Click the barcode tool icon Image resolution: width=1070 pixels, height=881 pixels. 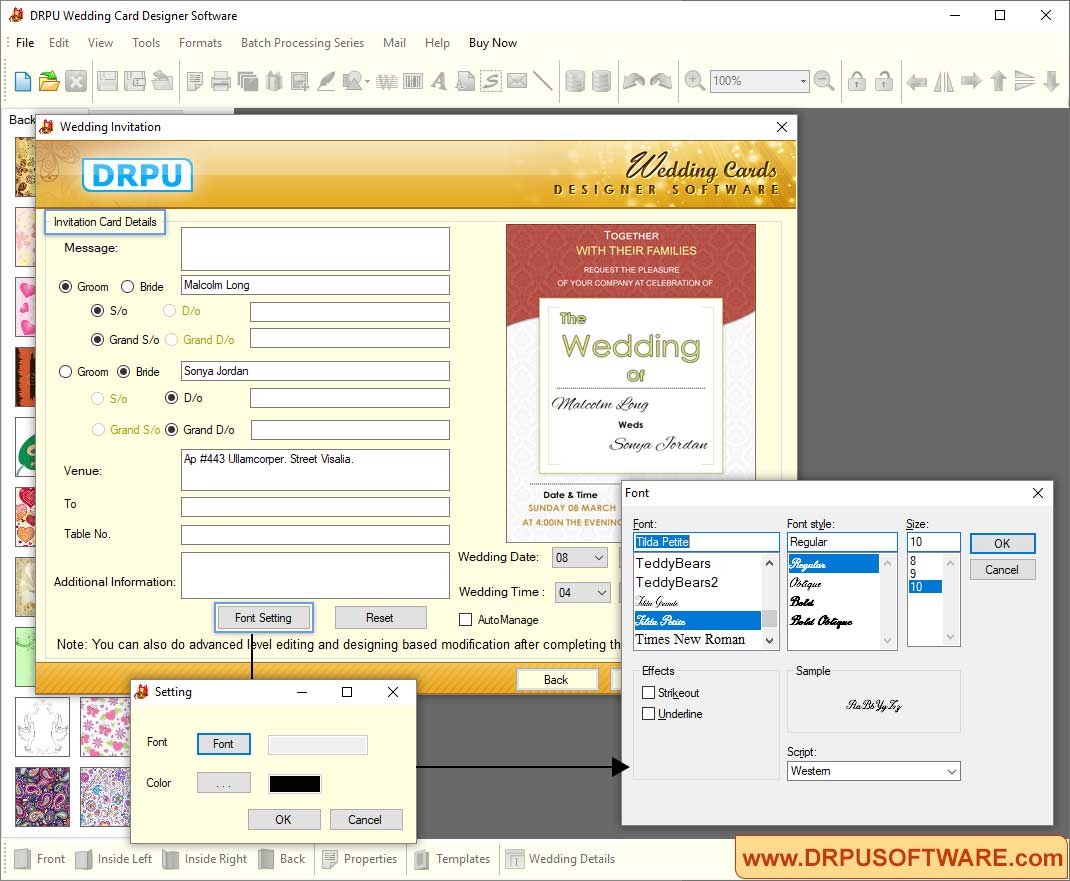click(x=413, y=81)
